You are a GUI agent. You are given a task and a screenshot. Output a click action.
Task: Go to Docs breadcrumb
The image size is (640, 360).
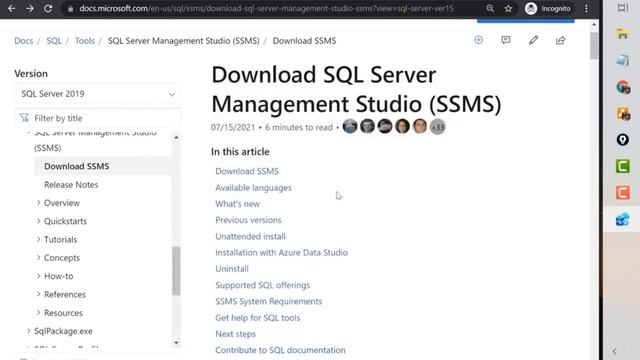click(x=24, y=41)
